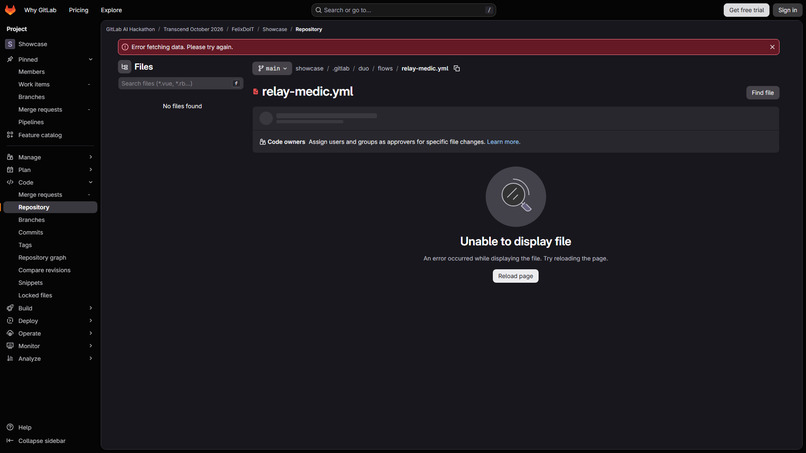Expand the Plan section chevron
This screenshot has width=806, height=453.
pyautogui.click(x=90, y=170)
